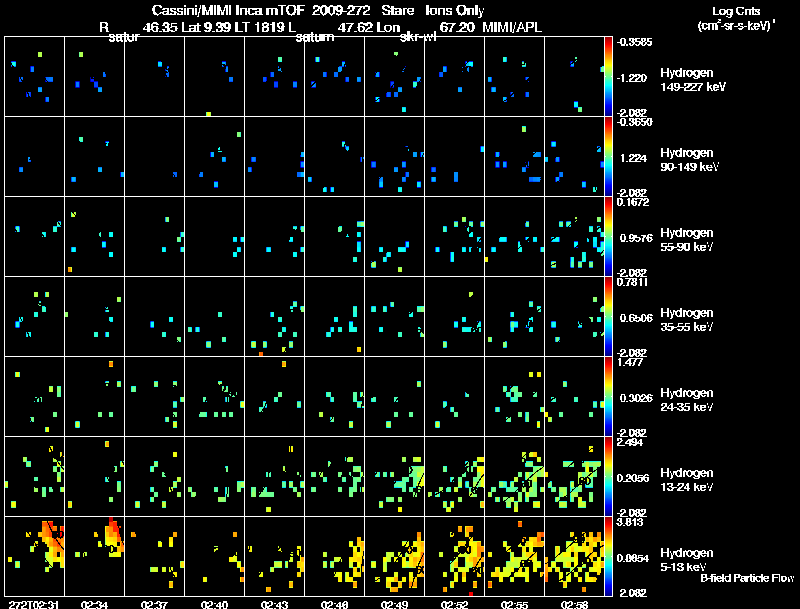This screenshot has width=800, height=609.
Task: Click the 02:55 time axis label
Action: [x=514, y=605]
